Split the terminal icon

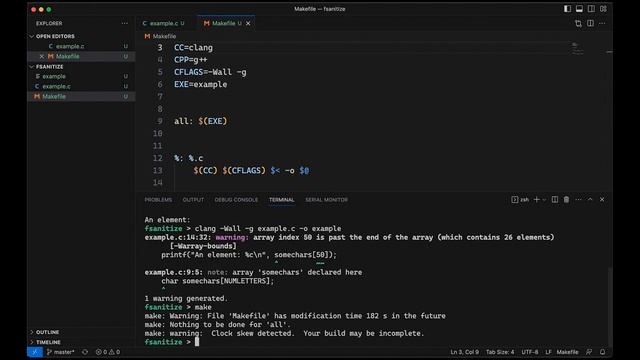[555, 200]
